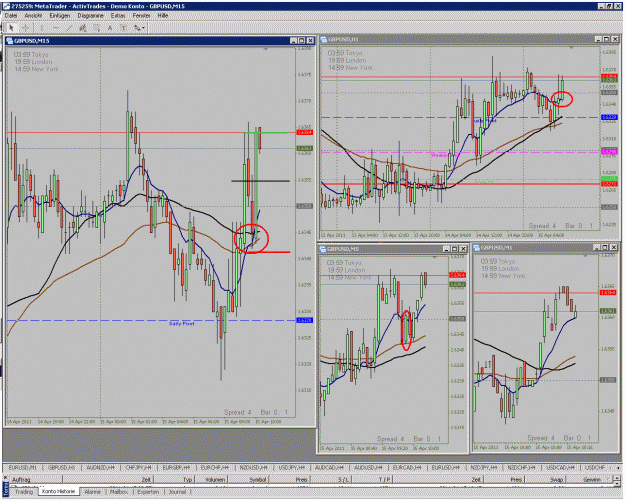Click the Daily Pivot label on M15 chart
The width and height of the screenshot is (625, 501).
[x=182, y=324]
